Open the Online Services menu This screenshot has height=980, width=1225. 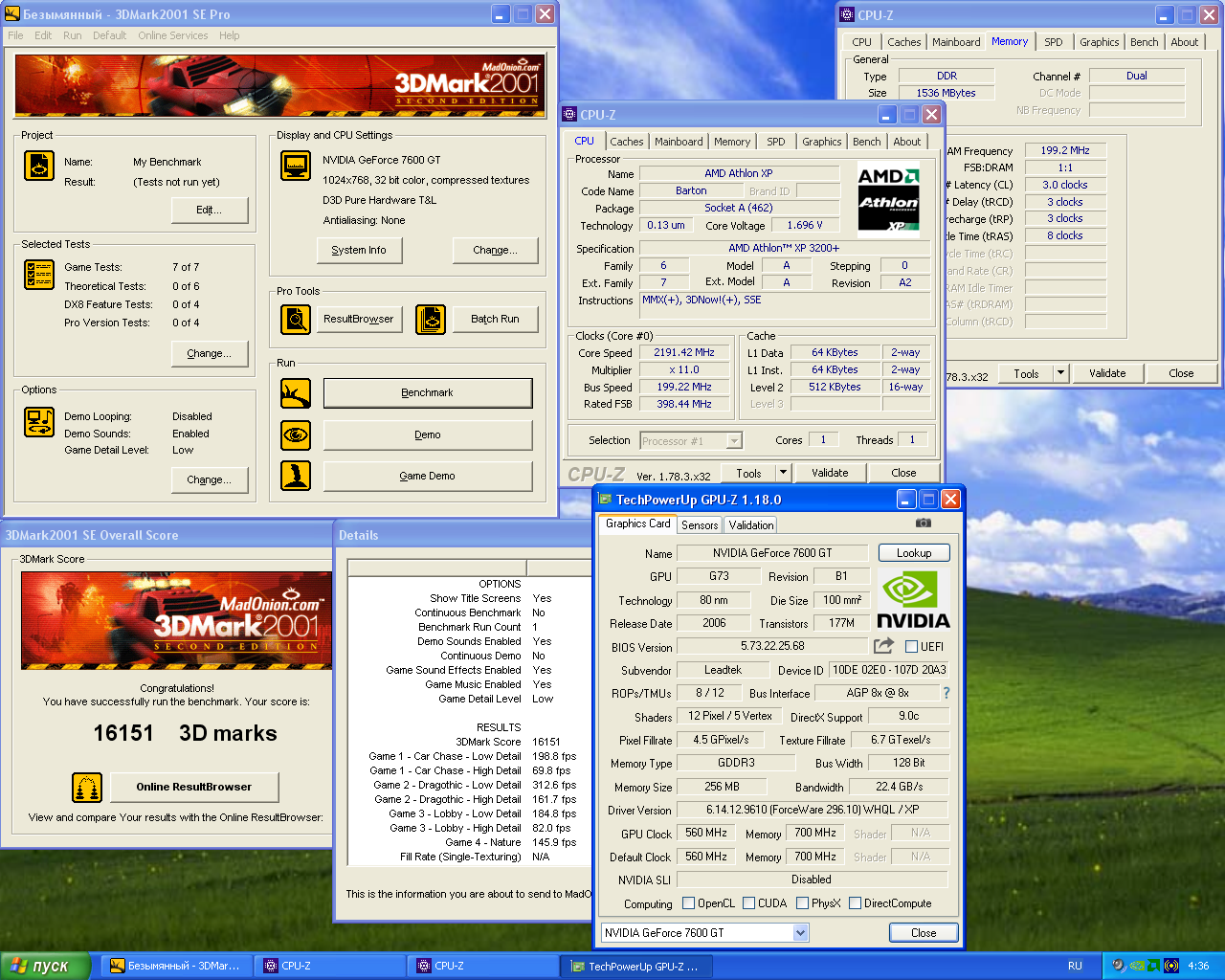[173, 35]
